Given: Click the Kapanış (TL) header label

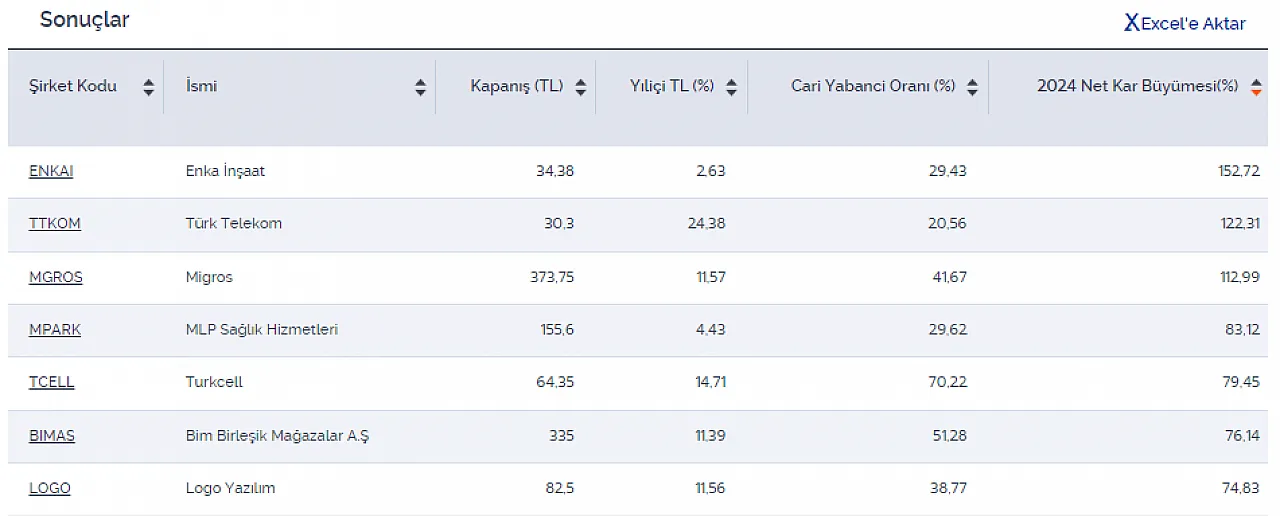Looking at the screenshot, I should coord(517,86).
